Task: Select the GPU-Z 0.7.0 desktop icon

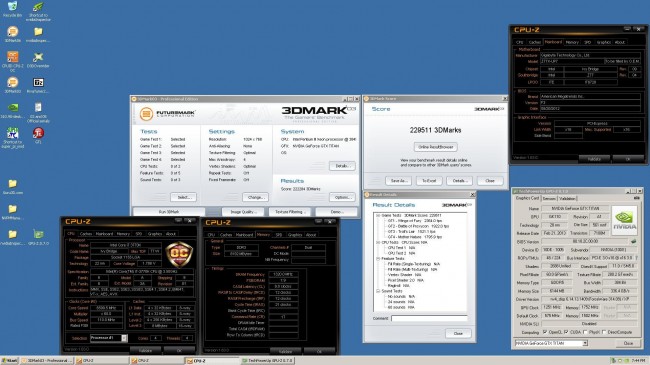Action: point(38,234)
